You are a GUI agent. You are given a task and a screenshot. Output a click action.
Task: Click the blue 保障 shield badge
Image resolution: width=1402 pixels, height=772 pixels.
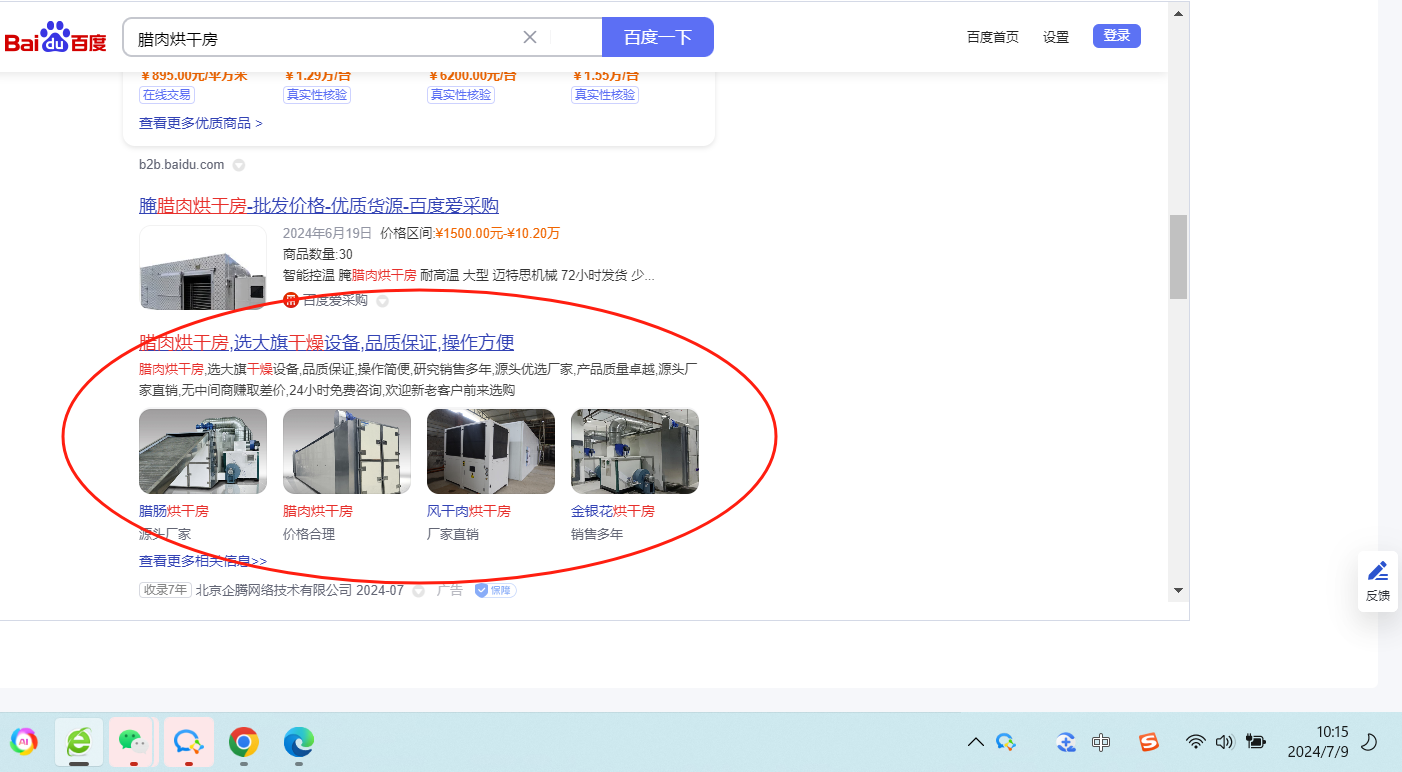495,590
